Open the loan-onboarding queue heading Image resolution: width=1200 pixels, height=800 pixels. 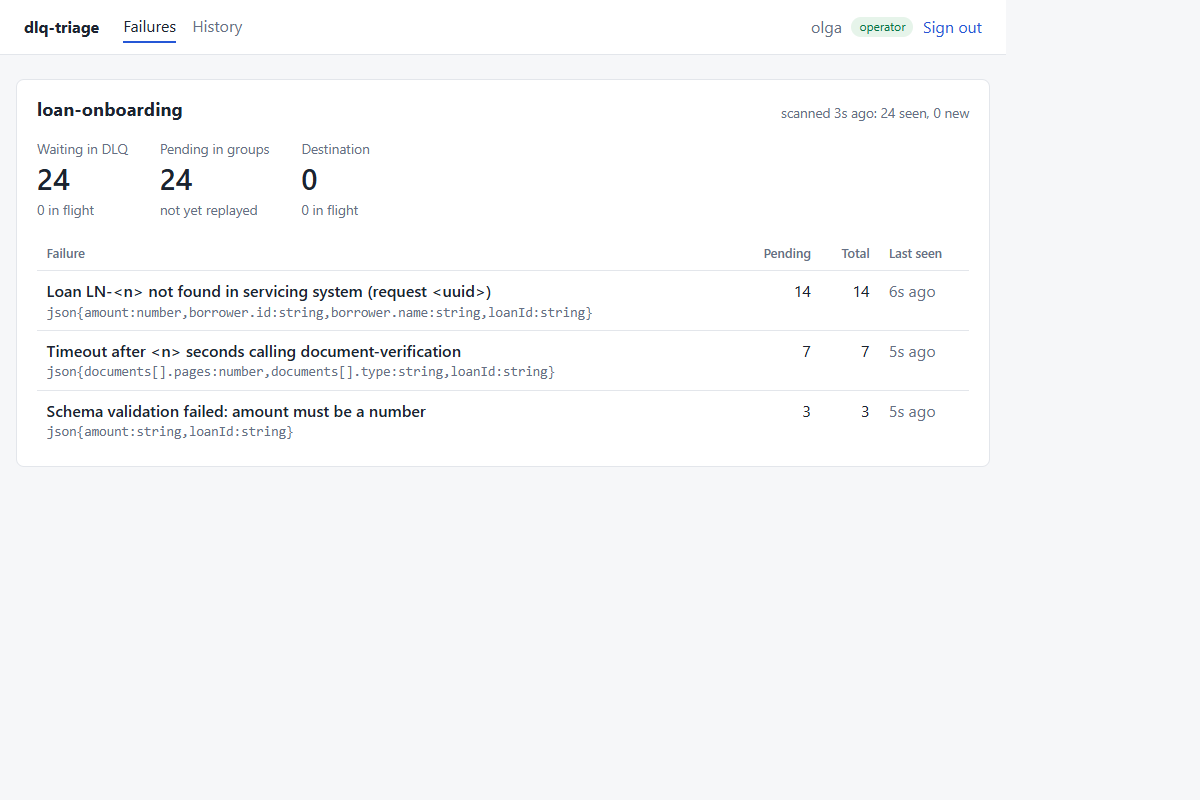pos(110,110)
